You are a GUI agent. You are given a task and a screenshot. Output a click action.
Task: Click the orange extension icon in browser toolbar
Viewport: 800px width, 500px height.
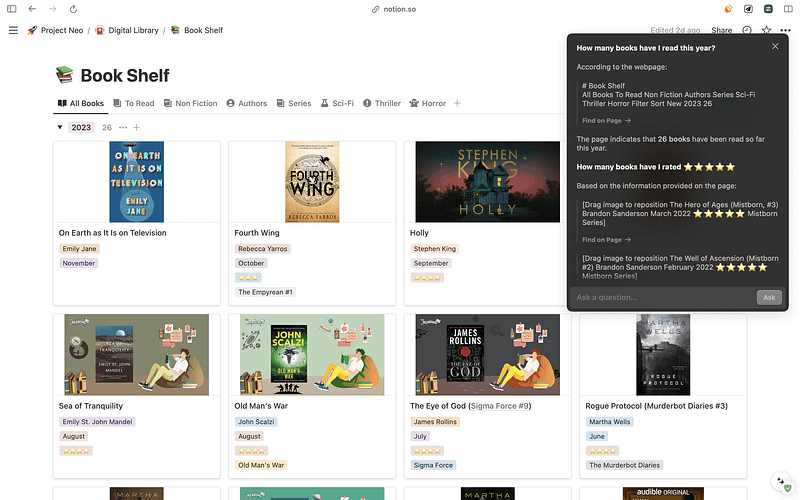729,9
